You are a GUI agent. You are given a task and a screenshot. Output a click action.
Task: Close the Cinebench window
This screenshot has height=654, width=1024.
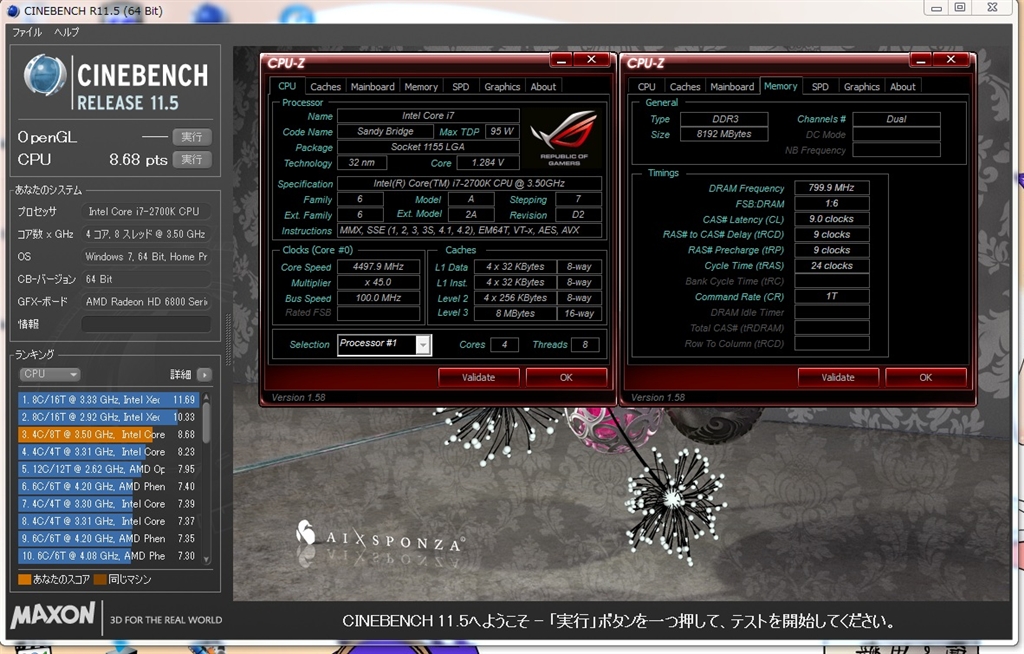tap(993, 8)
